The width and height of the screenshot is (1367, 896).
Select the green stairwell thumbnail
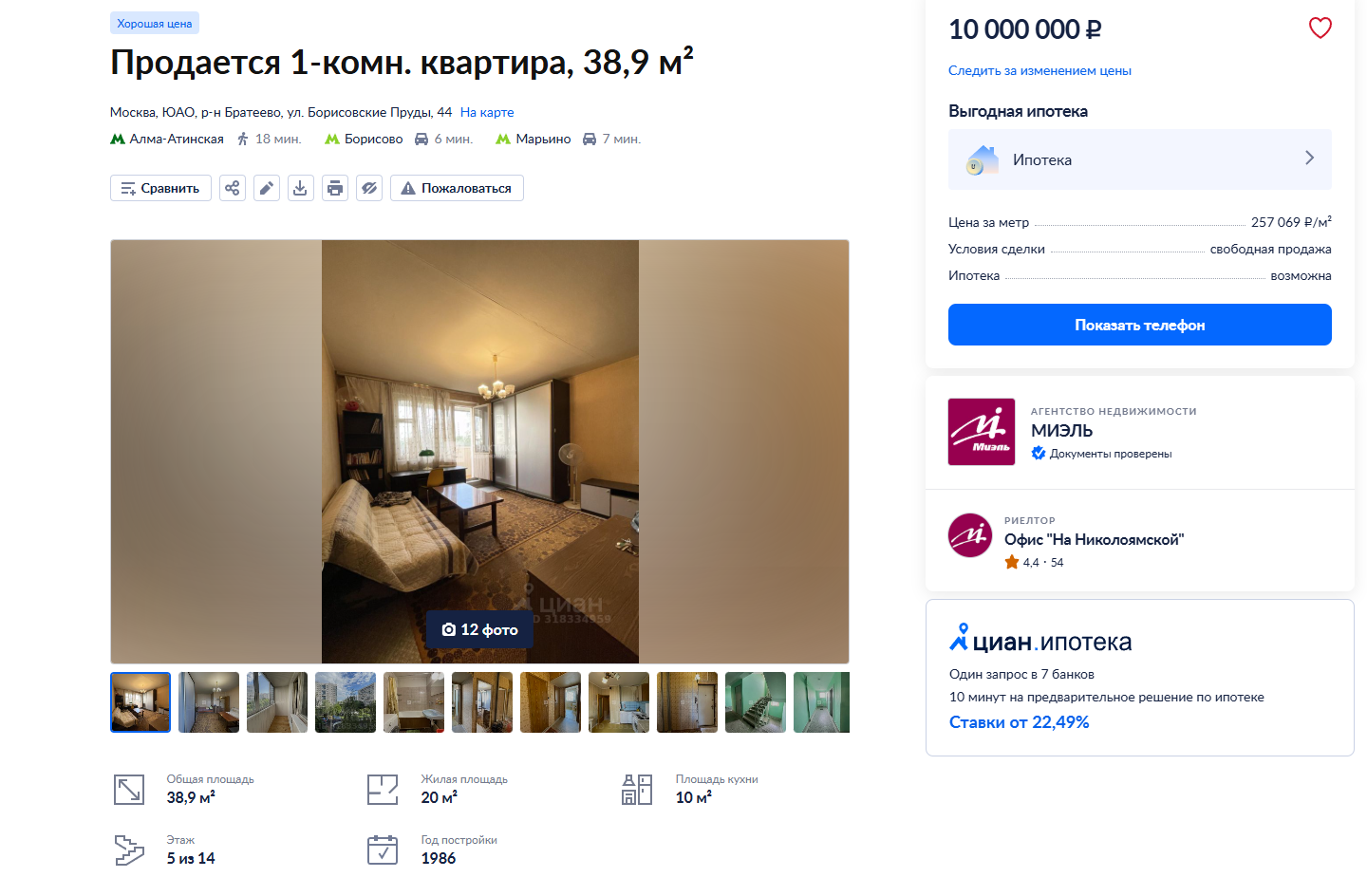[756, 702]
